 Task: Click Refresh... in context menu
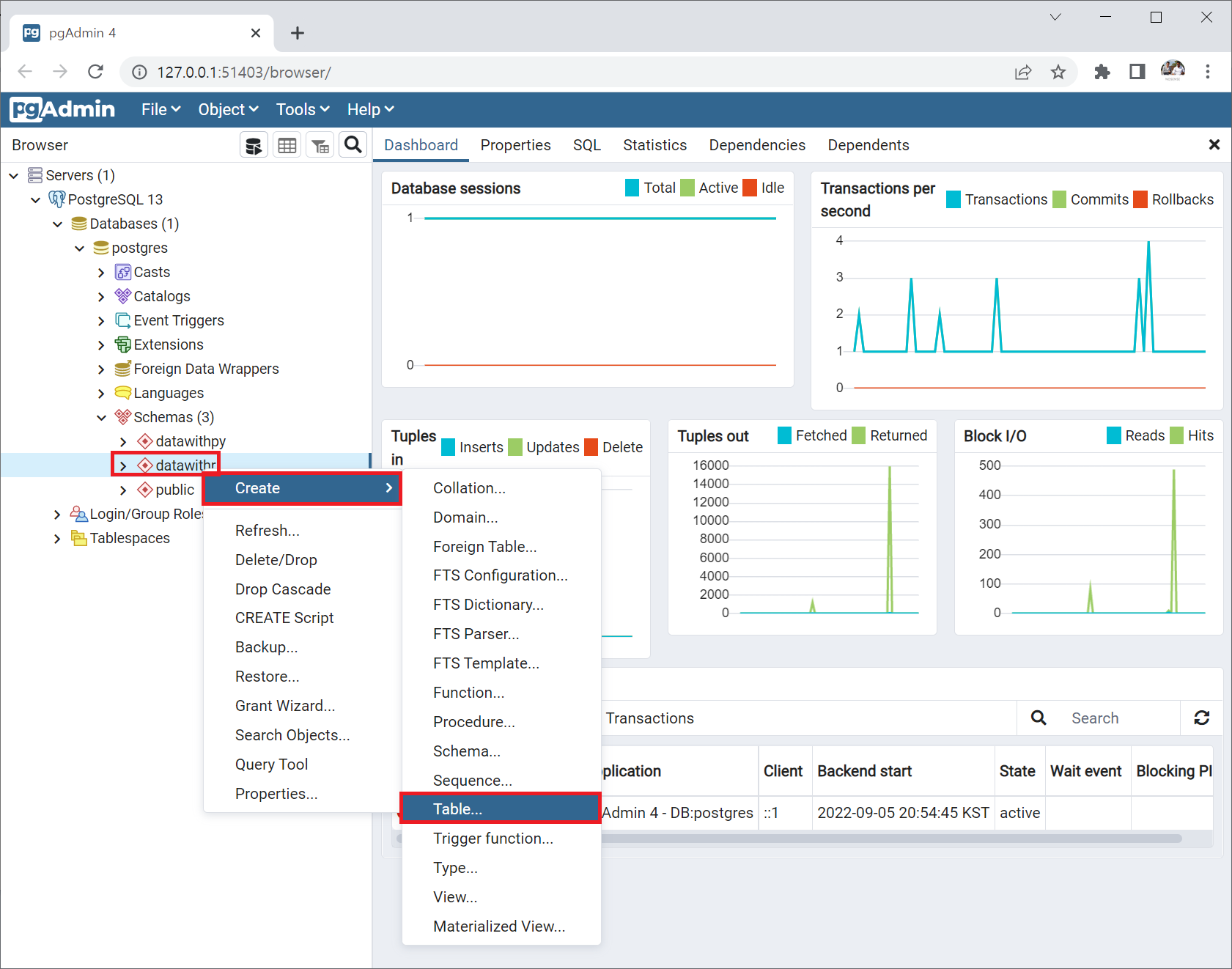click(x=303, y=530)
